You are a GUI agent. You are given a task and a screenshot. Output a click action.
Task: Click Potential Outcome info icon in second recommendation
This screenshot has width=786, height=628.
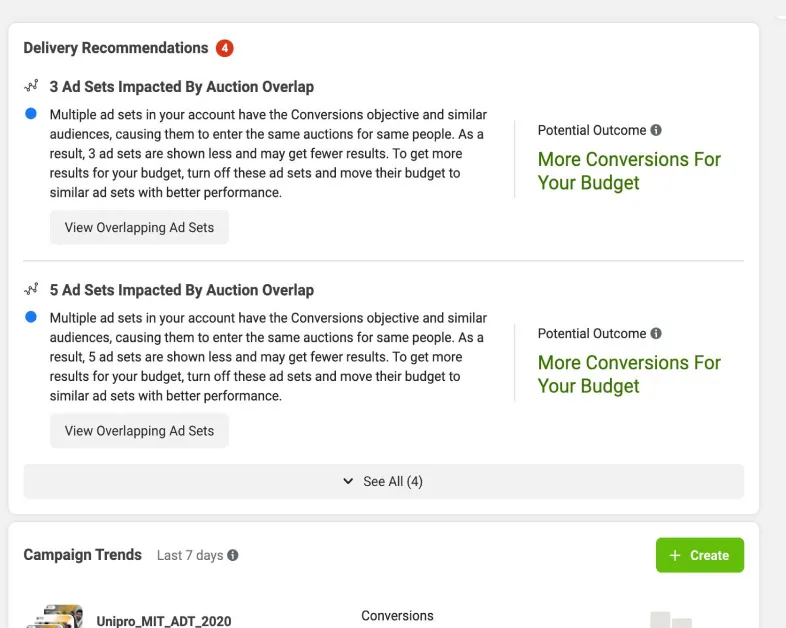click(x=656, y=333)
